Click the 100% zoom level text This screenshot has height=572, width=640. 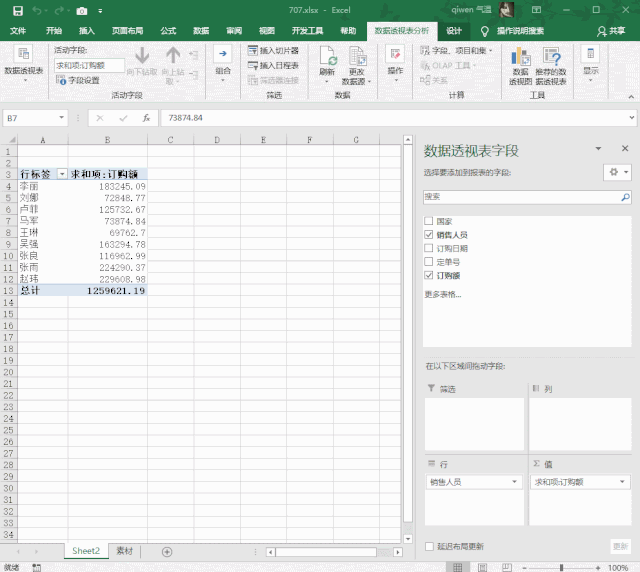tap(618, 568)
